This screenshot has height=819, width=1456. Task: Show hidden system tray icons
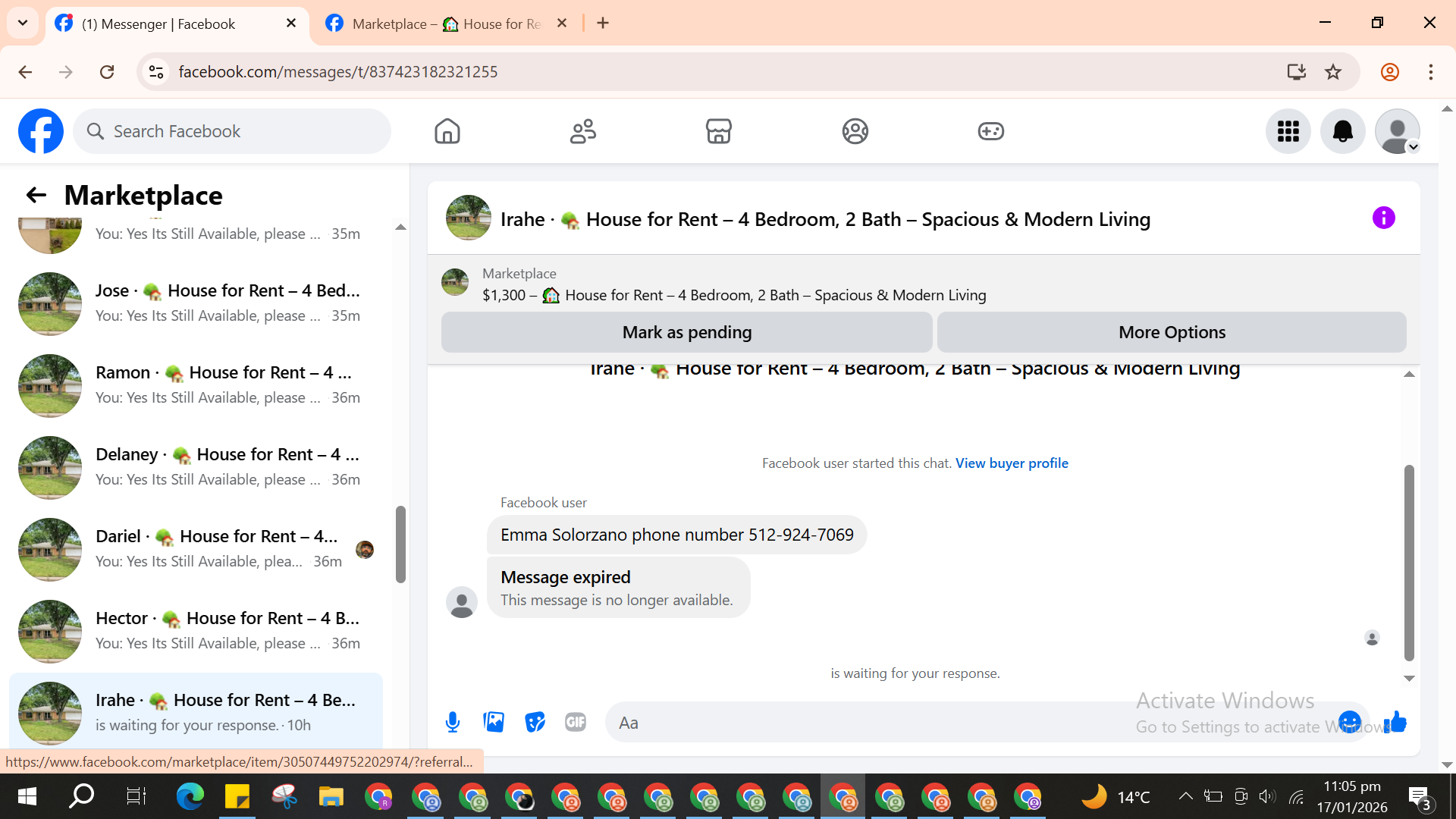click(1185, 796)
